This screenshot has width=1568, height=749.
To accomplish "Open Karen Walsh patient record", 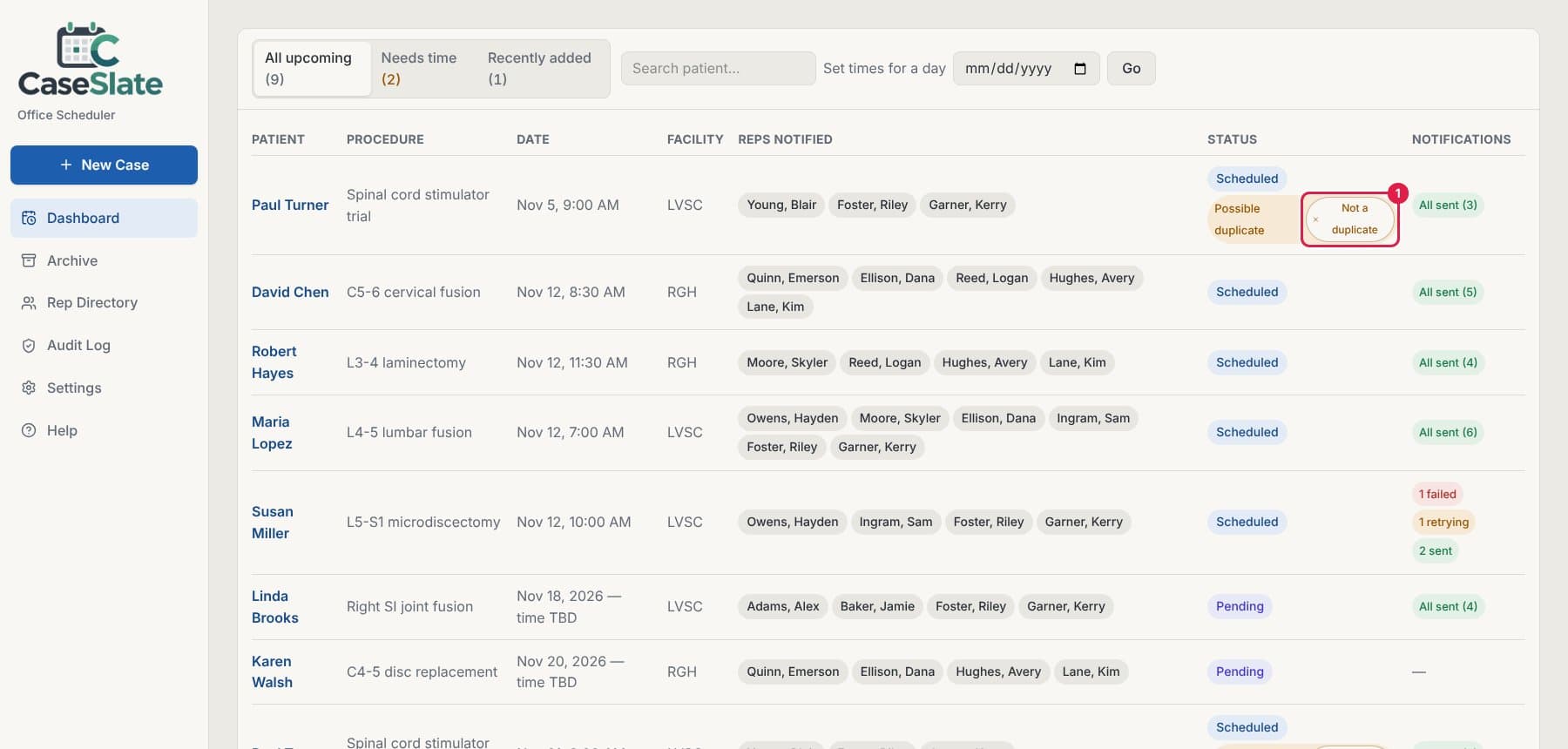I will point(272,671).
